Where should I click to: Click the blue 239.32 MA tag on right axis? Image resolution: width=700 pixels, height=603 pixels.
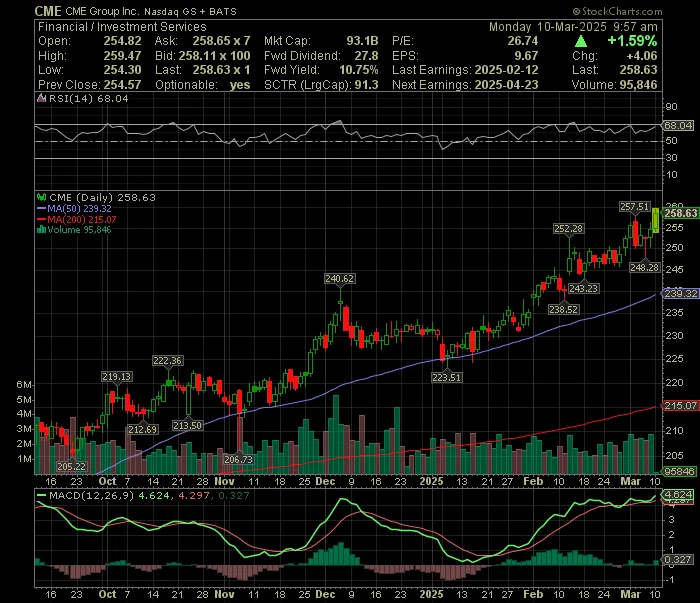pyautogui.click(x=680, y=293)
